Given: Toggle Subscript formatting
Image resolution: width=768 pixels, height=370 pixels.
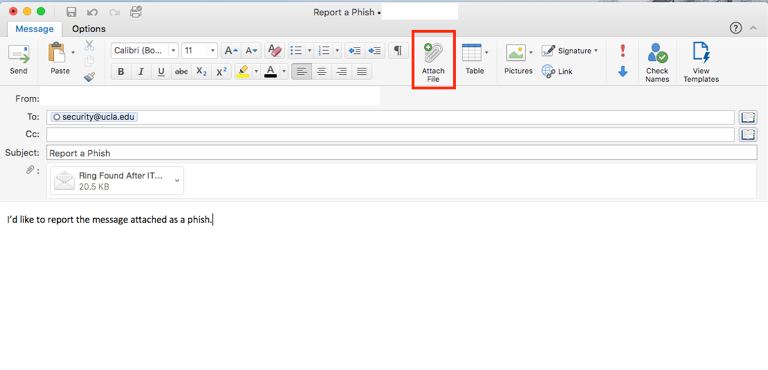Looking at the screenshot, I should pyautogui.click(x=201, y=72).
